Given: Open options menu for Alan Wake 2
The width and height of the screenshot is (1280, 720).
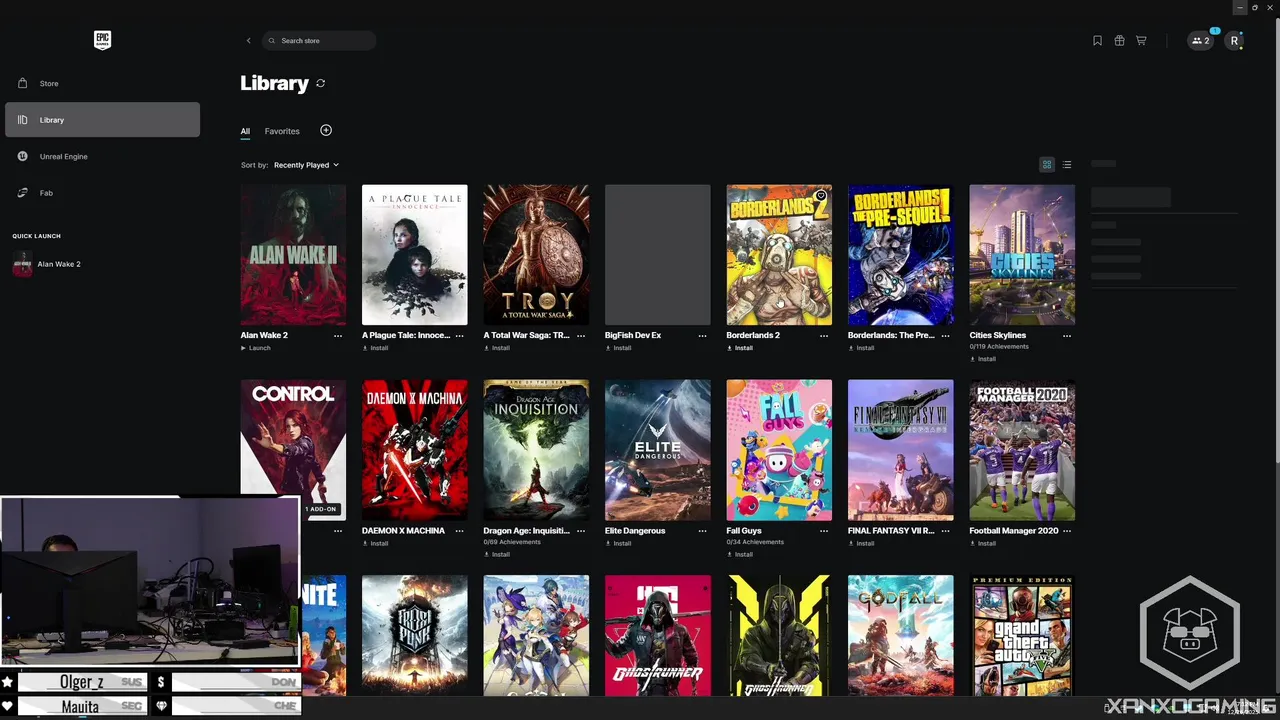Looking at the screenshot, I should tap(338, 336).
